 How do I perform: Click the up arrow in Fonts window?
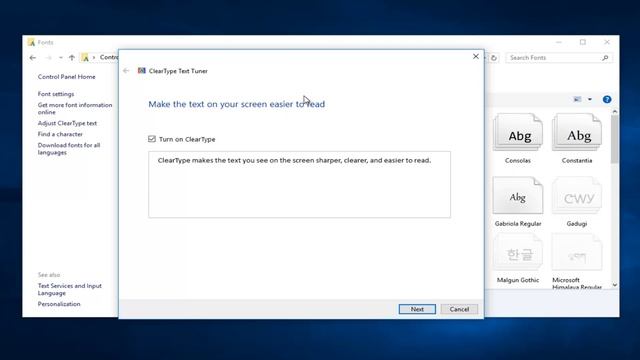(x=72, y=58)
